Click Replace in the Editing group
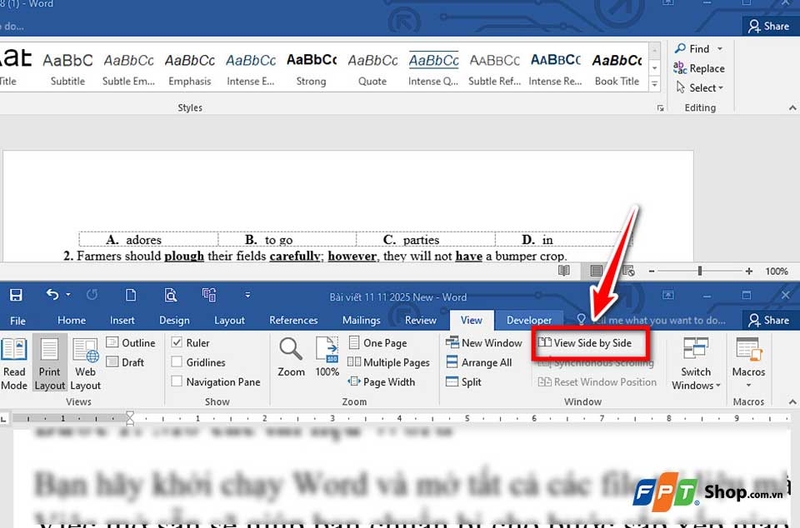 pos(698,68)
